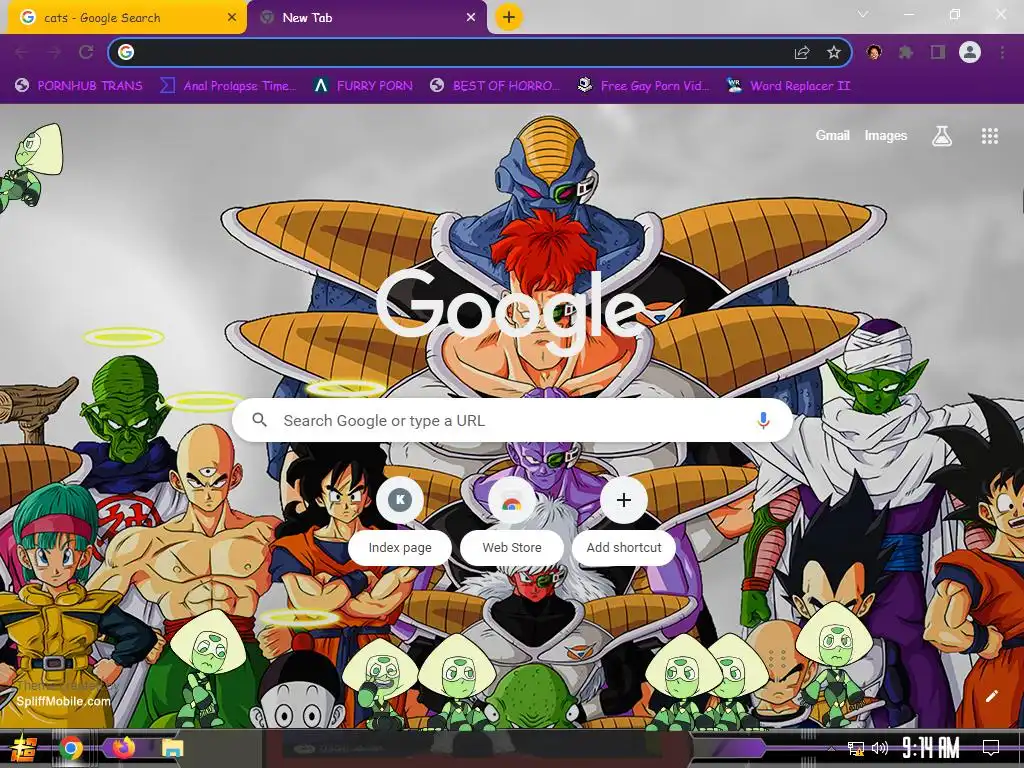Open the notification center icon
The height and width of the screenshot is (768, 1024).
991,748
